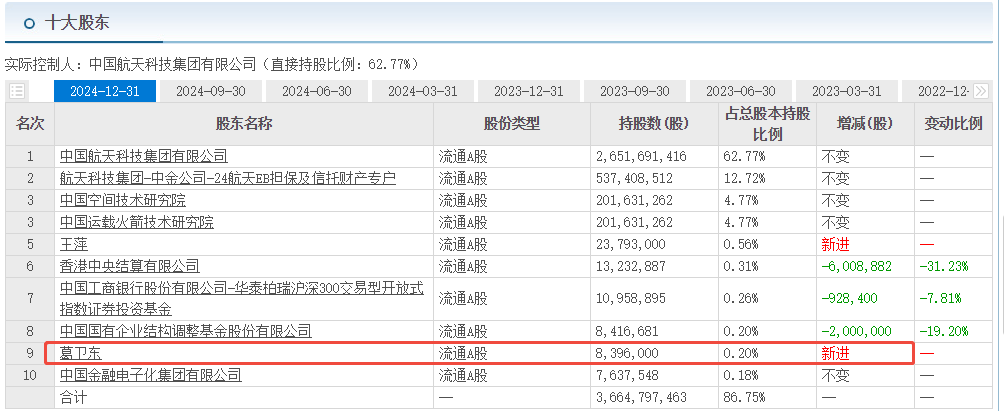Click the 合计 row label
This screenshot has height=411, width=1004.
click(74, 397)
